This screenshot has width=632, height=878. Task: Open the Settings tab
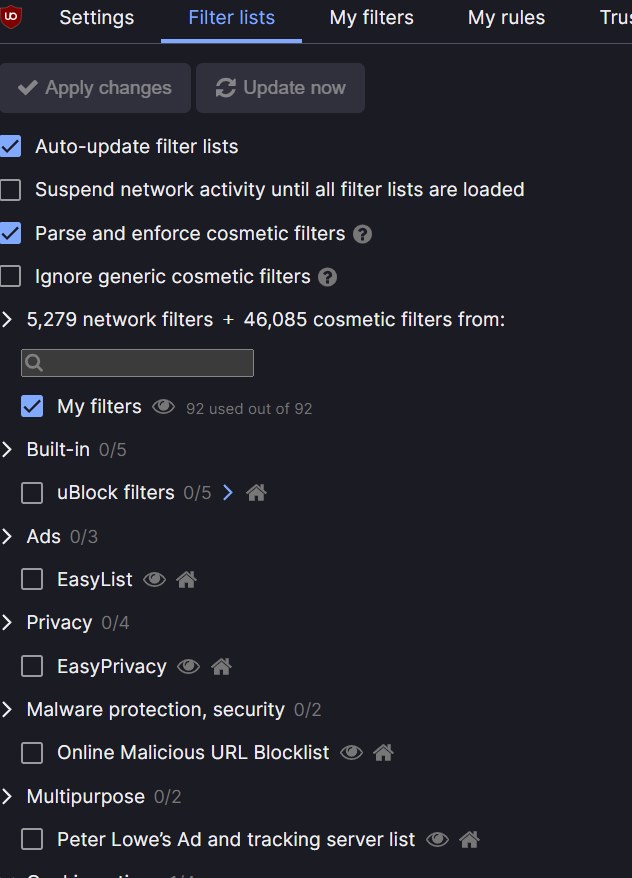96,18
